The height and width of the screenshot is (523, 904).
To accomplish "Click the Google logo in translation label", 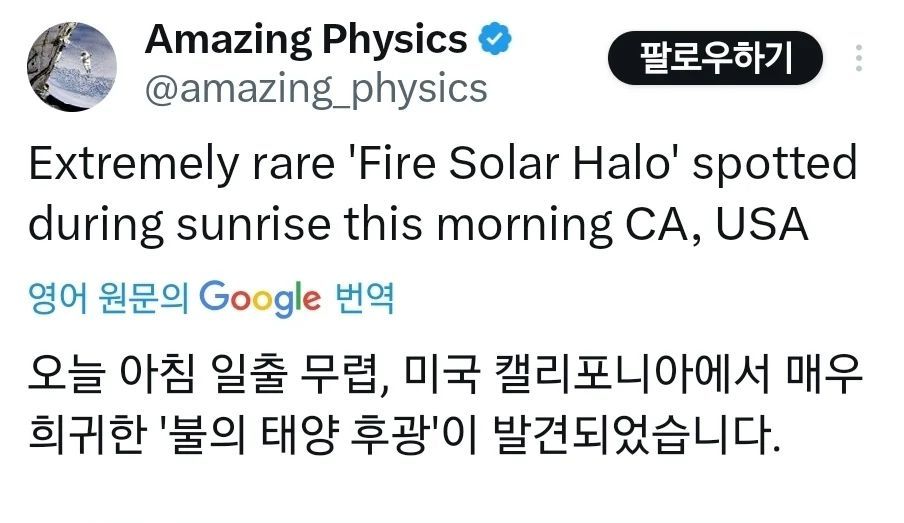I will pos(260,297).
